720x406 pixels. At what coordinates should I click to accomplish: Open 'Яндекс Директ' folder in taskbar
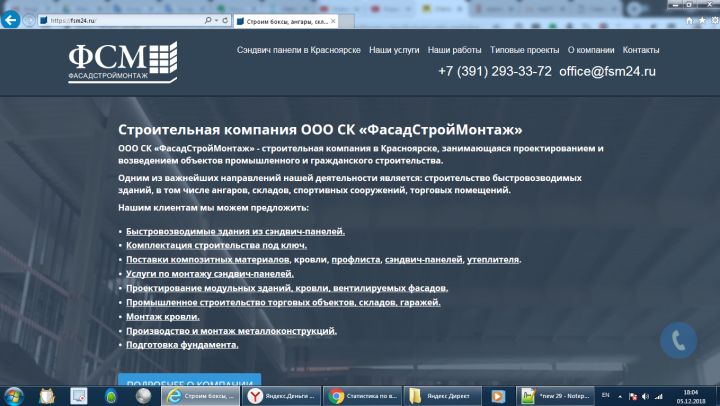click(443, 396)
